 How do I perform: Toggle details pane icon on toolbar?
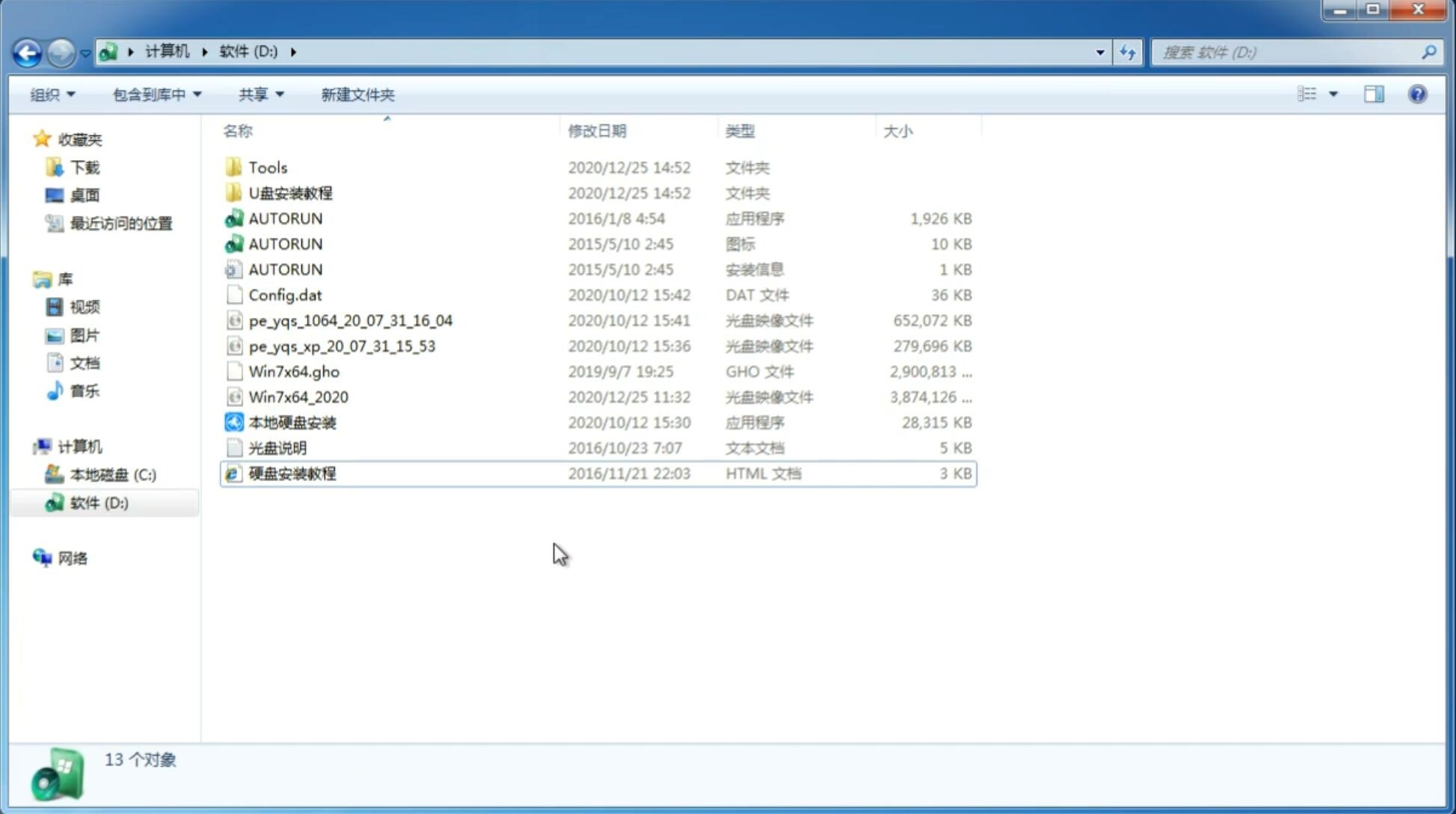(x=1375, y=94)
